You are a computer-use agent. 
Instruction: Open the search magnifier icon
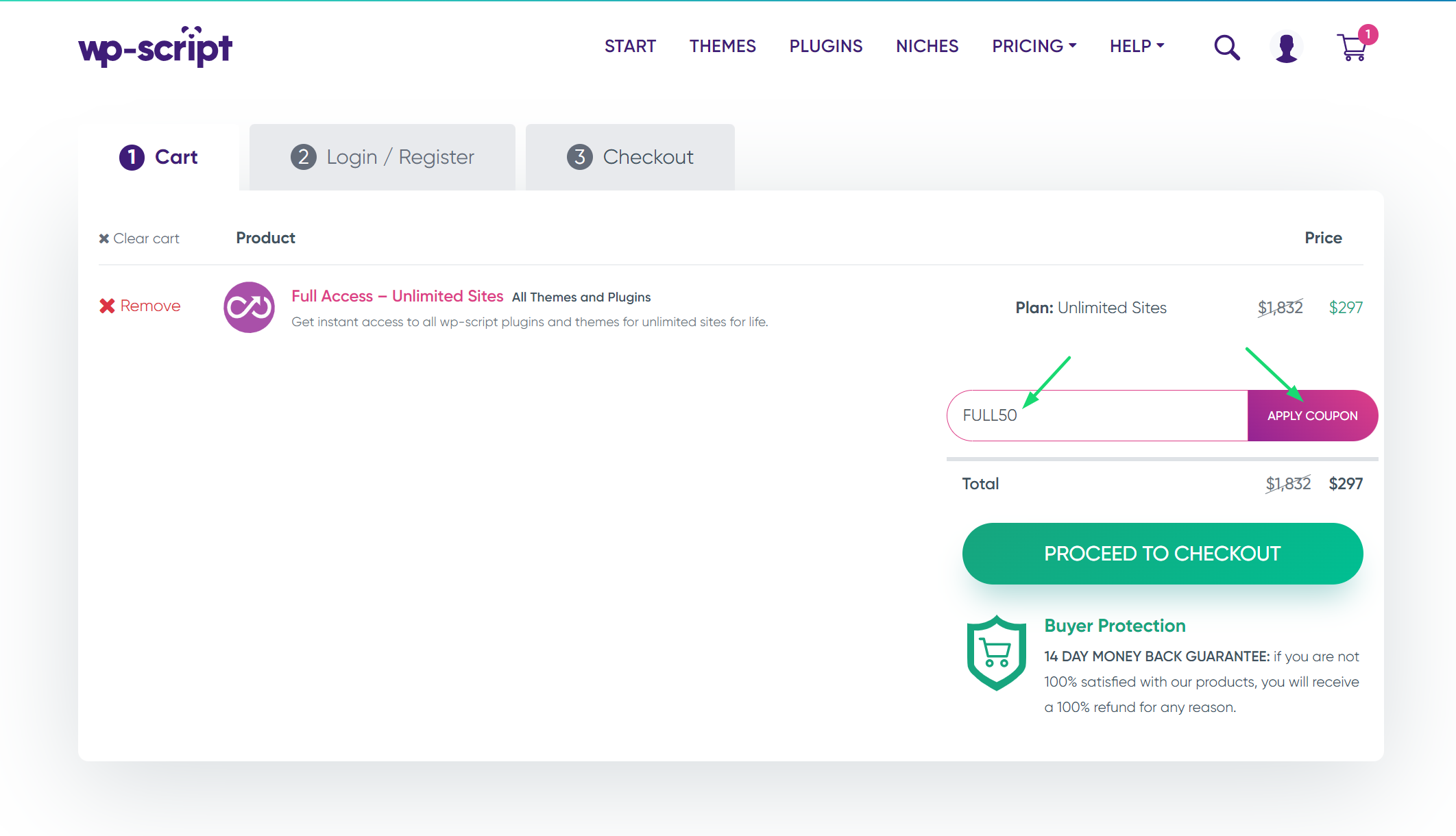click(1226, 47)
